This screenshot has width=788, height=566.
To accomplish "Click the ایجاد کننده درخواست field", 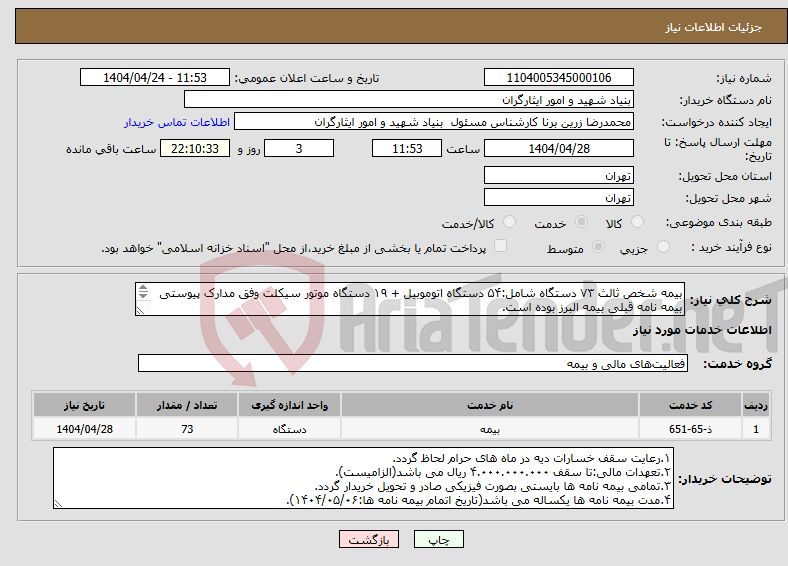I will pos(434,122).
